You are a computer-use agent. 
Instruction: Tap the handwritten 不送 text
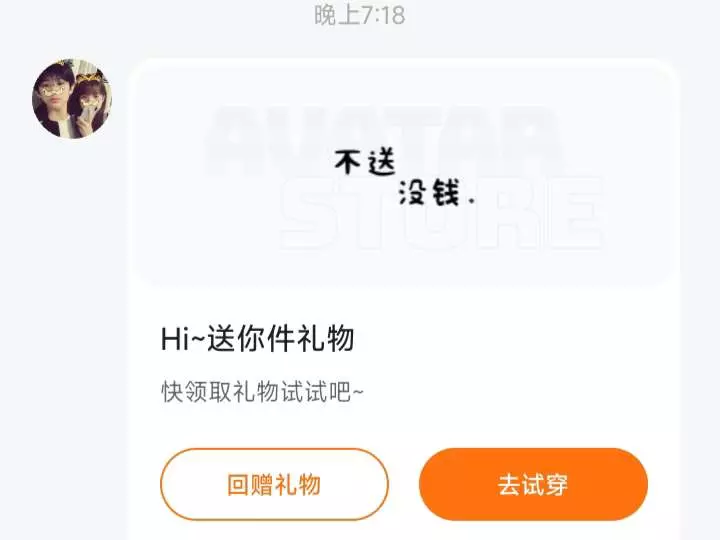tap(365, 163)
